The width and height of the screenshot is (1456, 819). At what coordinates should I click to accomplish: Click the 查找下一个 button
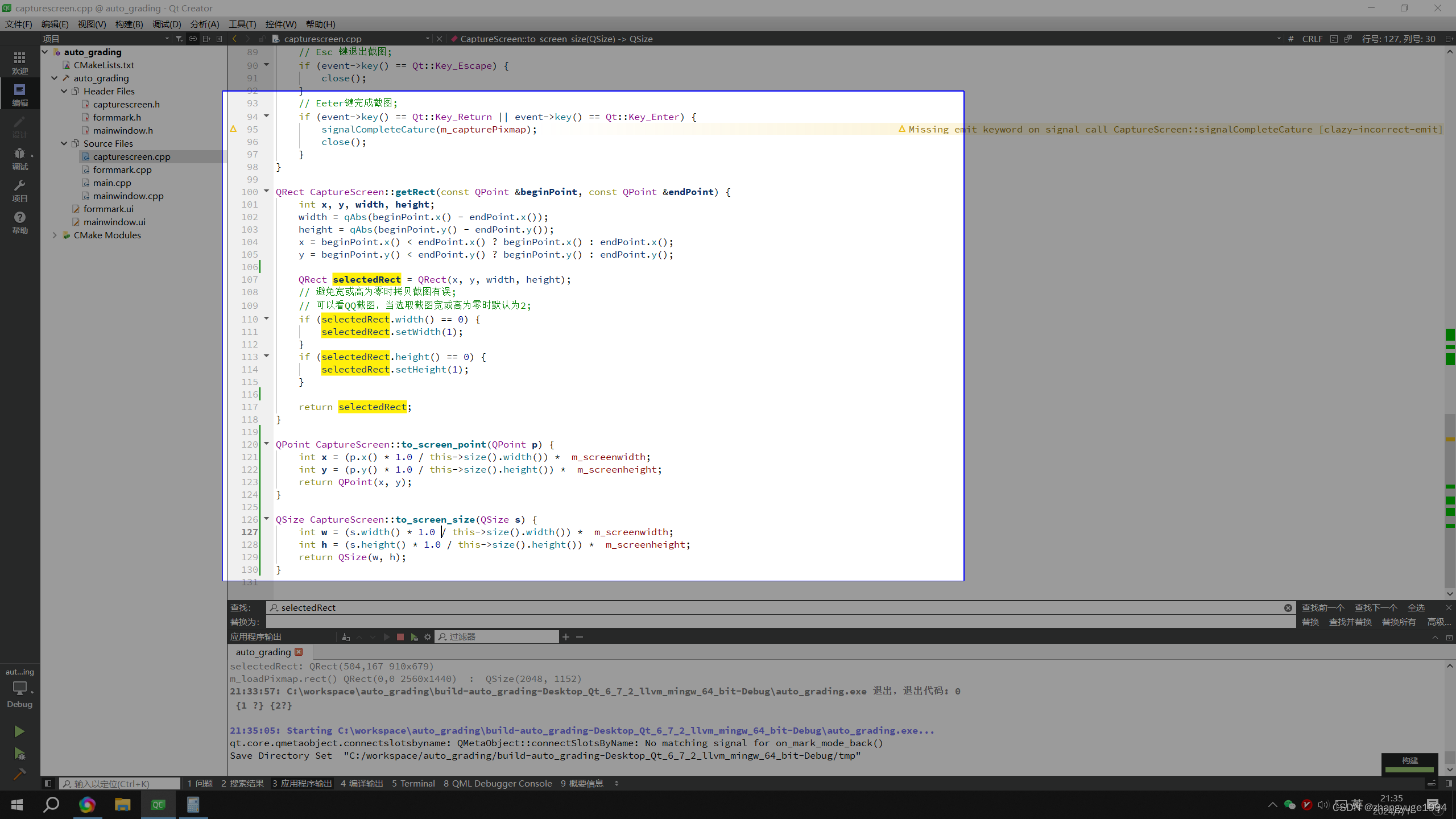[1375, 607]
